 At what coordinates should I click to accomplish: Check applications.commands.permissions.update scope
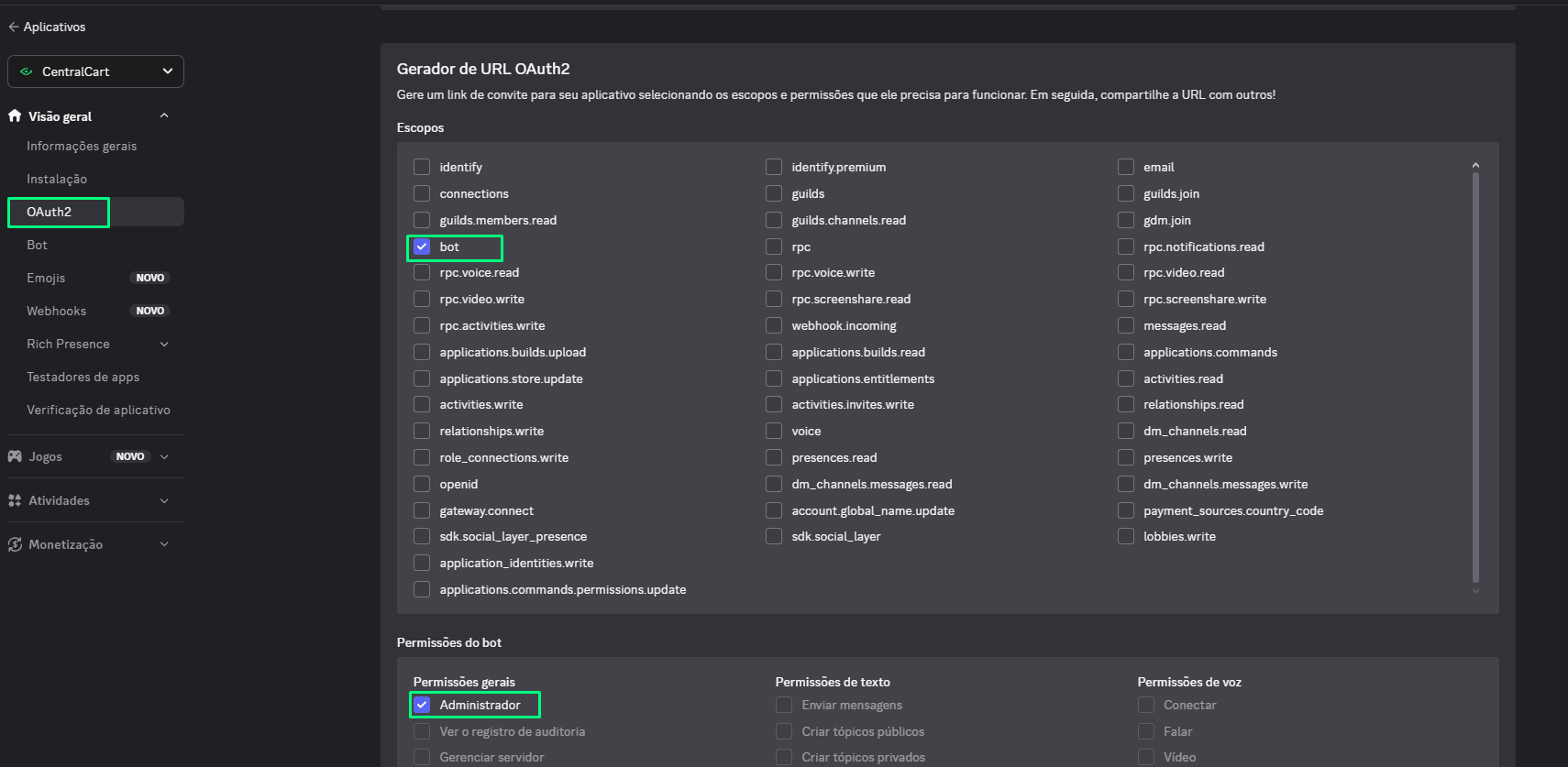click(422, 589)
